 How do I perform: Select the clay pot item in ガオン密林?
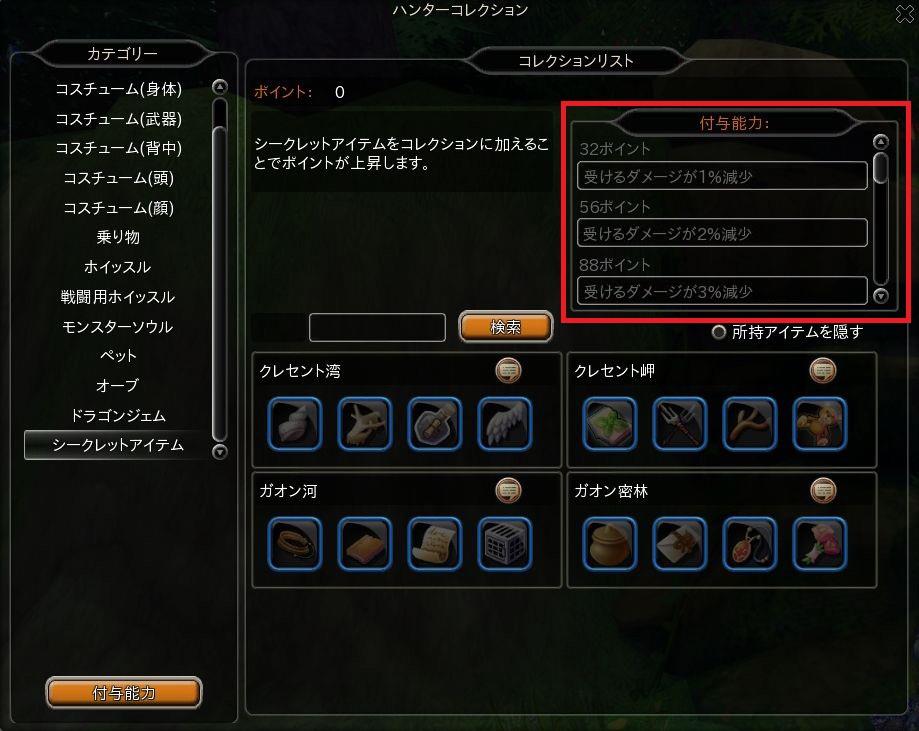point(610,544)
